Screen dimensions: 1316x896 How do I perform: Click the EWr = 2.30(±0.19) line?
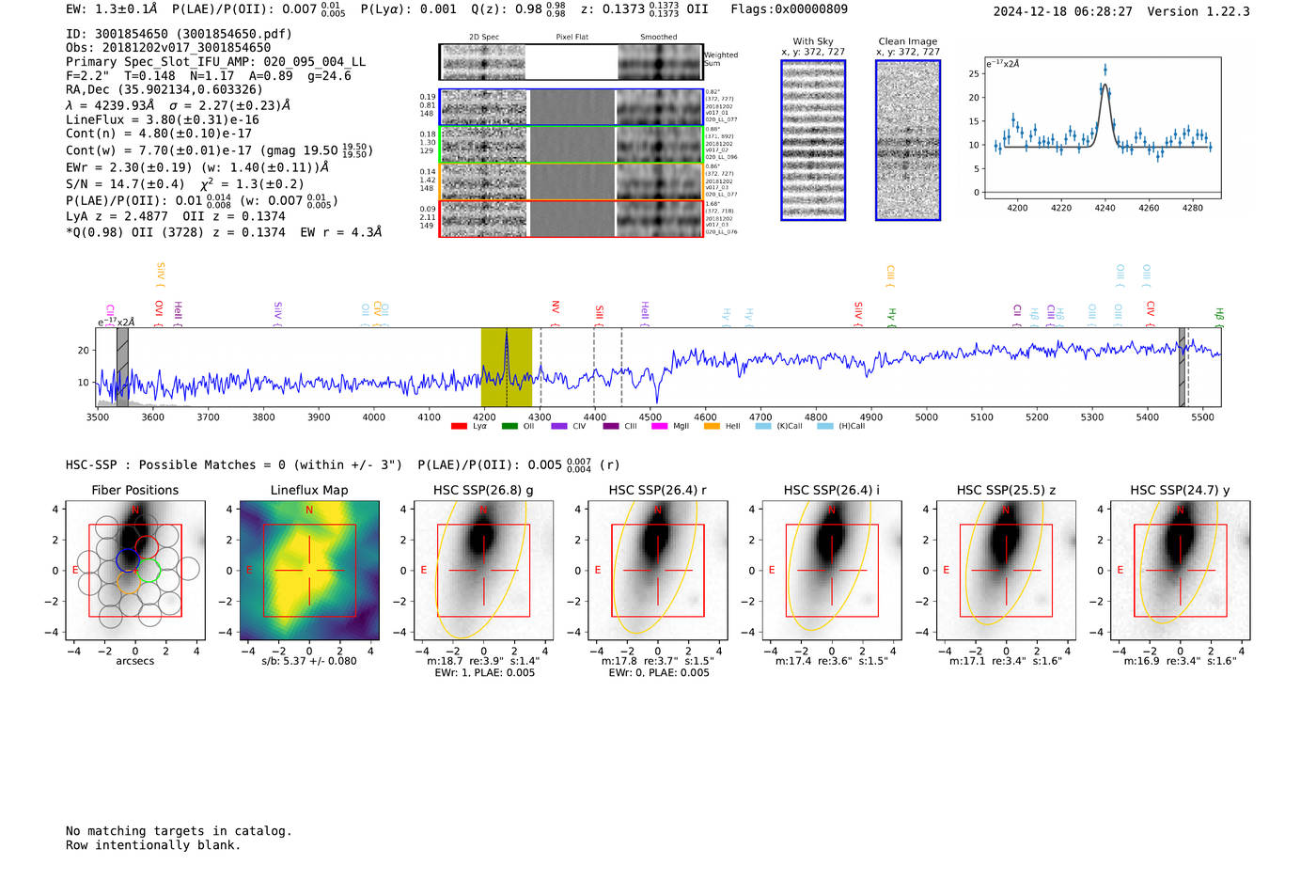(x=198, y=167)
